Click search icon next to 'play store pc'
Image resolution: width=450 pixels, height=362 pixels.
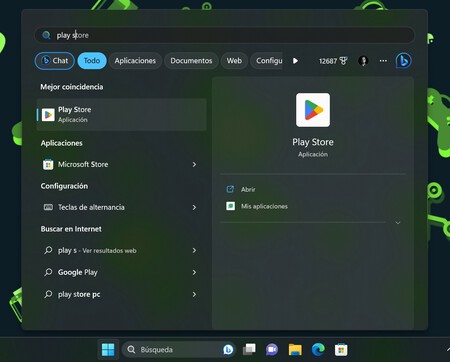click(x=48, y=294)
